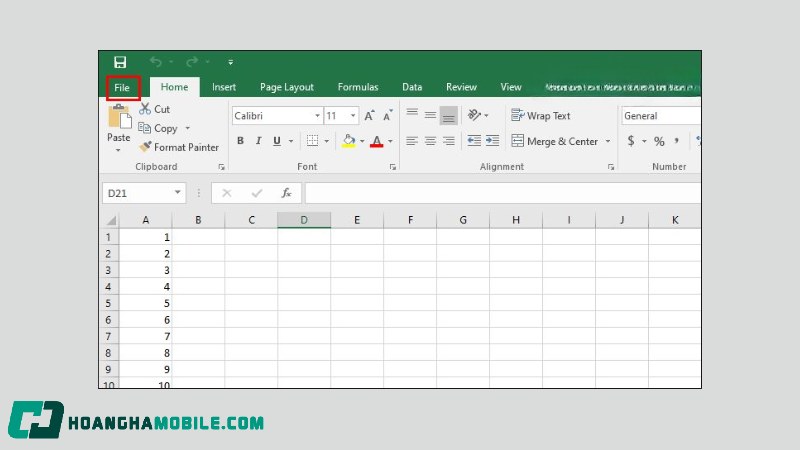Click the Undo arrow icon

156,62
